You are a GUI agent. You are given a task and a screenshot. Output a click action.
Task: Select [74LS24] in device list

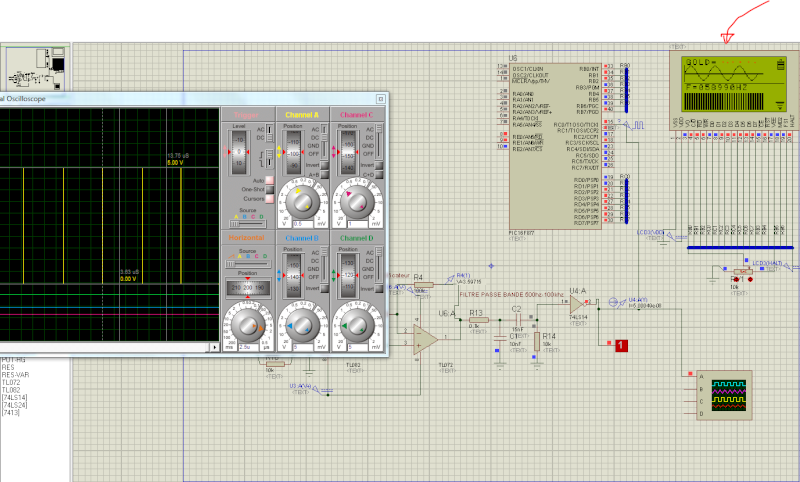14,405
